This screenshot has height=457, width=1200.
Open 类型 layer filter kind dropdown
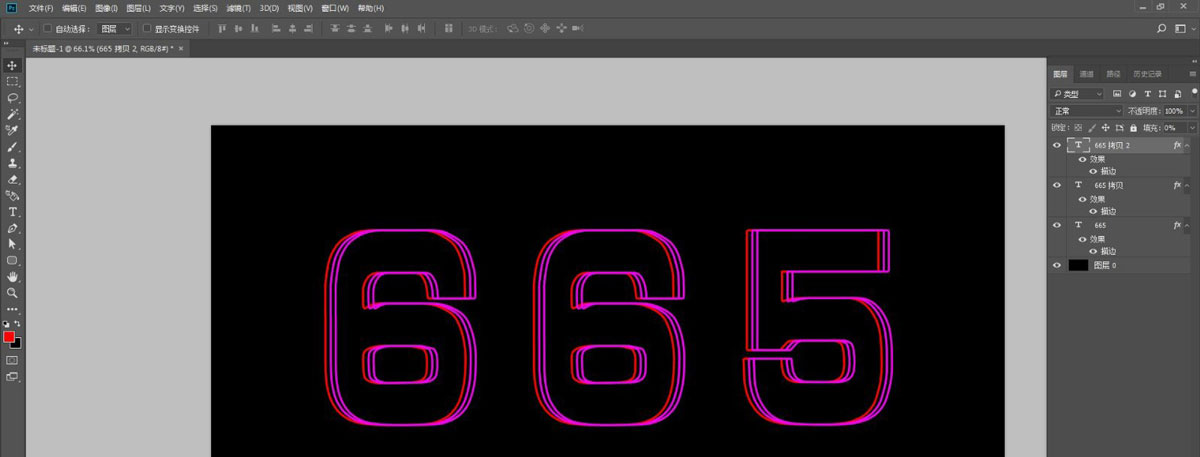click(1078, 93)
